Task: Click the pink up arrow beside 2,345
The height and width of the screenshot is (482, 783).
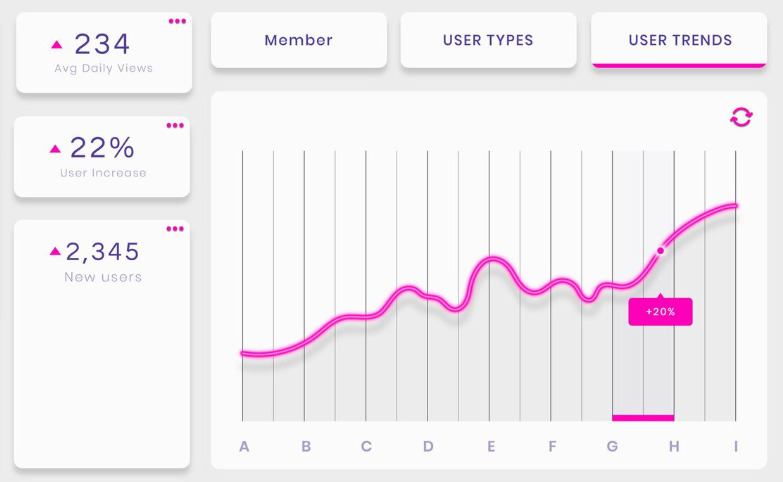Action: [x=55, y=252]
